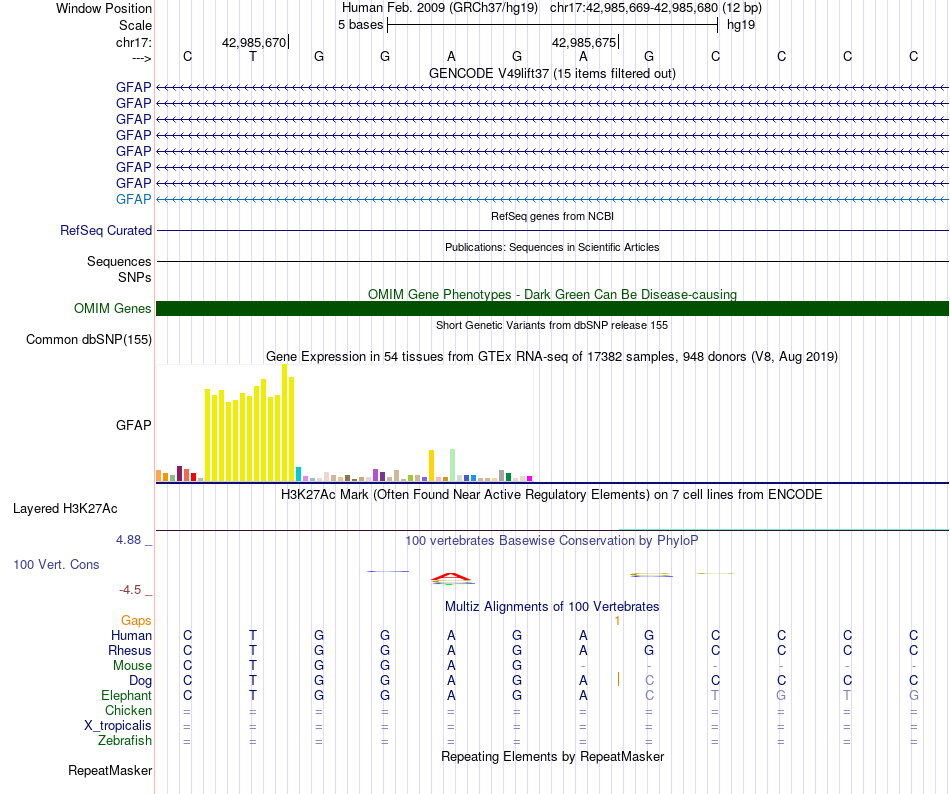This screenshot has height=794, width=950.
Task: Click the Scale label
Action: point(135,25)
